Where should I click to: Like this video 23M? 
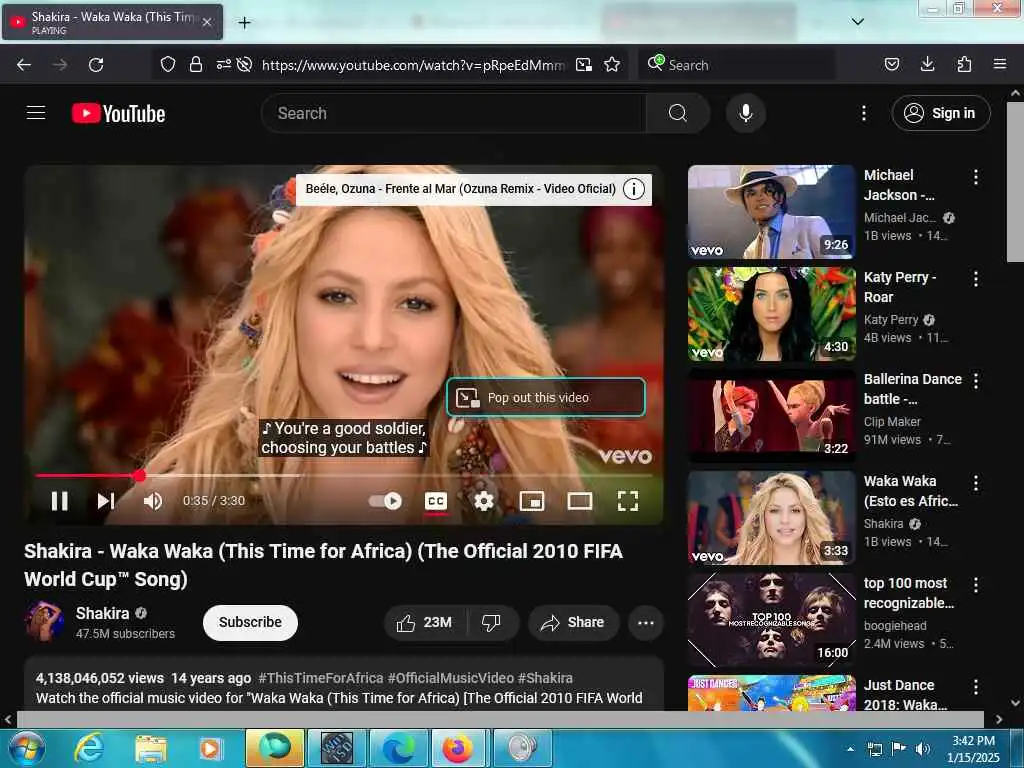pyautogui.click(x=425, y=622)
